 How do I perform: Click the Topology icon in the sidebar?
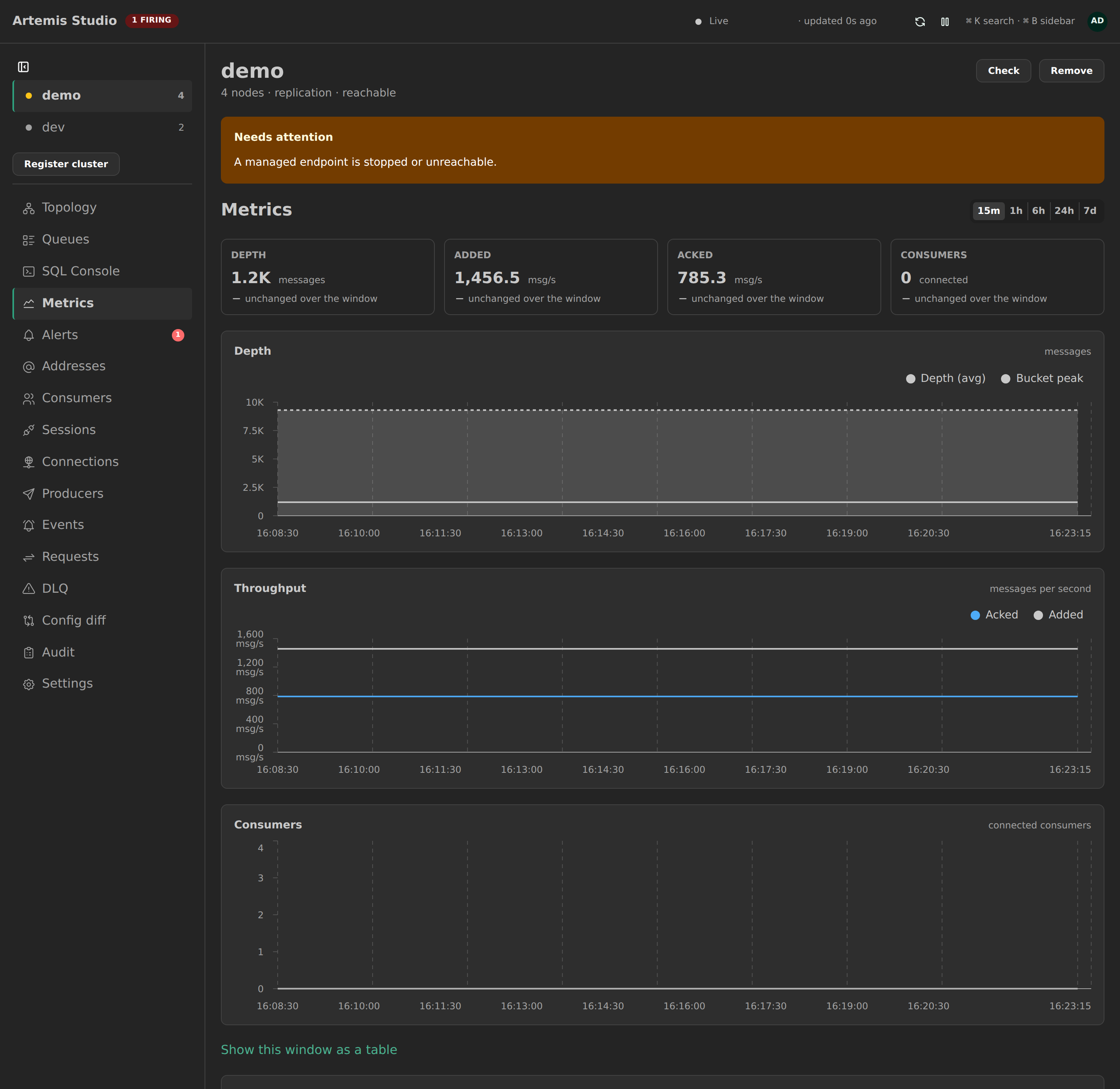pos(29,208)
